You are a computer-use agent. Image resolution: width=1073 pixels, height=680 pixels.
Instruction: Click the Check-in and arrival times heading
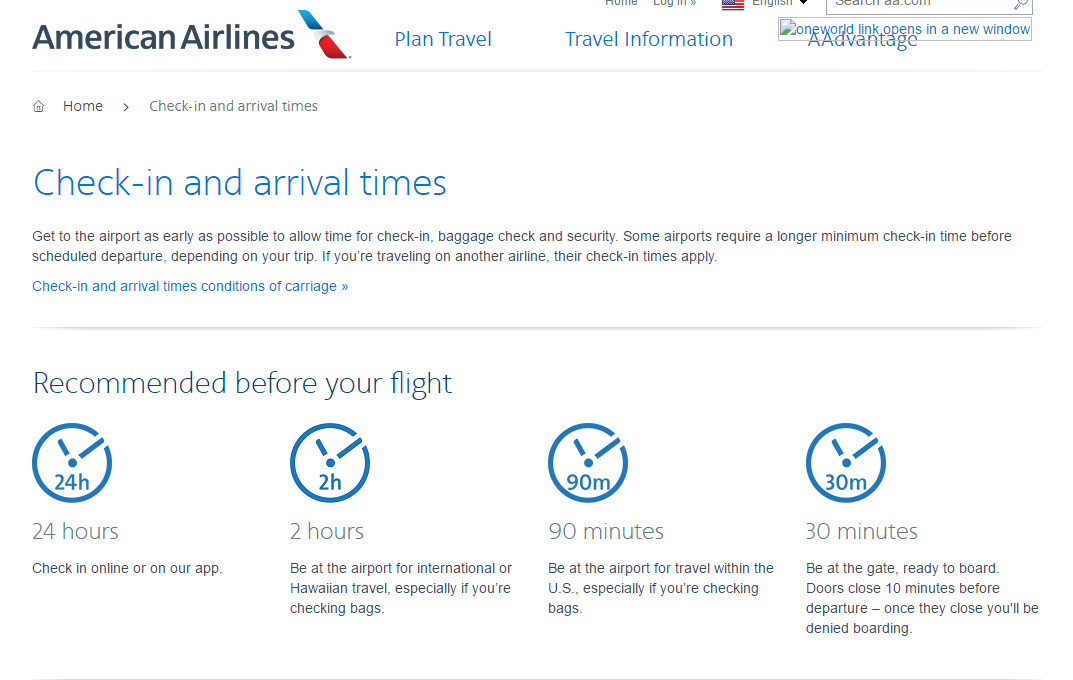240,183
